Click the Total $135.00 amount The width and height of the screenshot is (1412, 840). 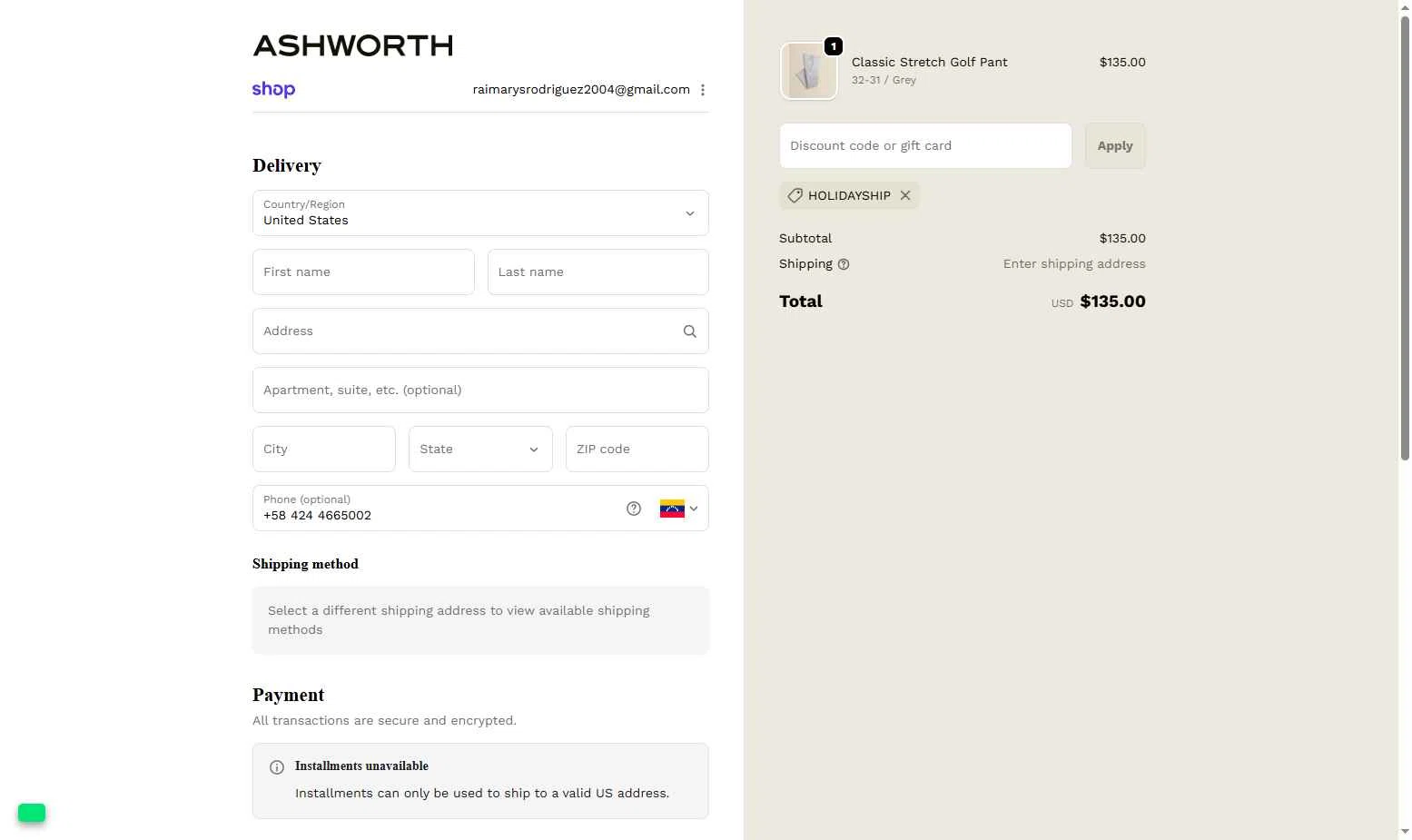(1112, 301)
